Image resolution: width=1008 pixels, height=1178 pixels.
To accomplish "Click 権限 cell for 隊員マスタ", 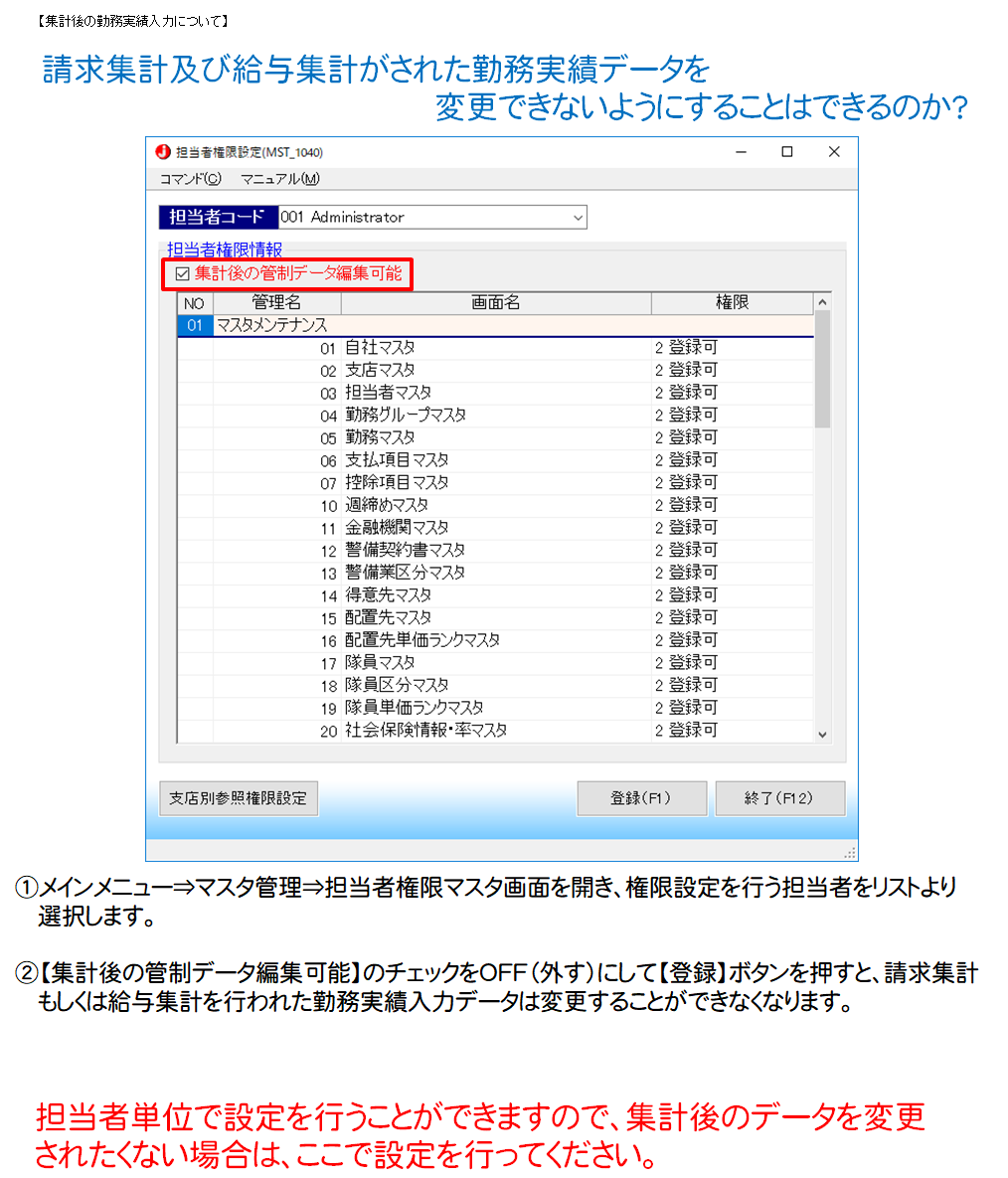I will click(731, 662).
